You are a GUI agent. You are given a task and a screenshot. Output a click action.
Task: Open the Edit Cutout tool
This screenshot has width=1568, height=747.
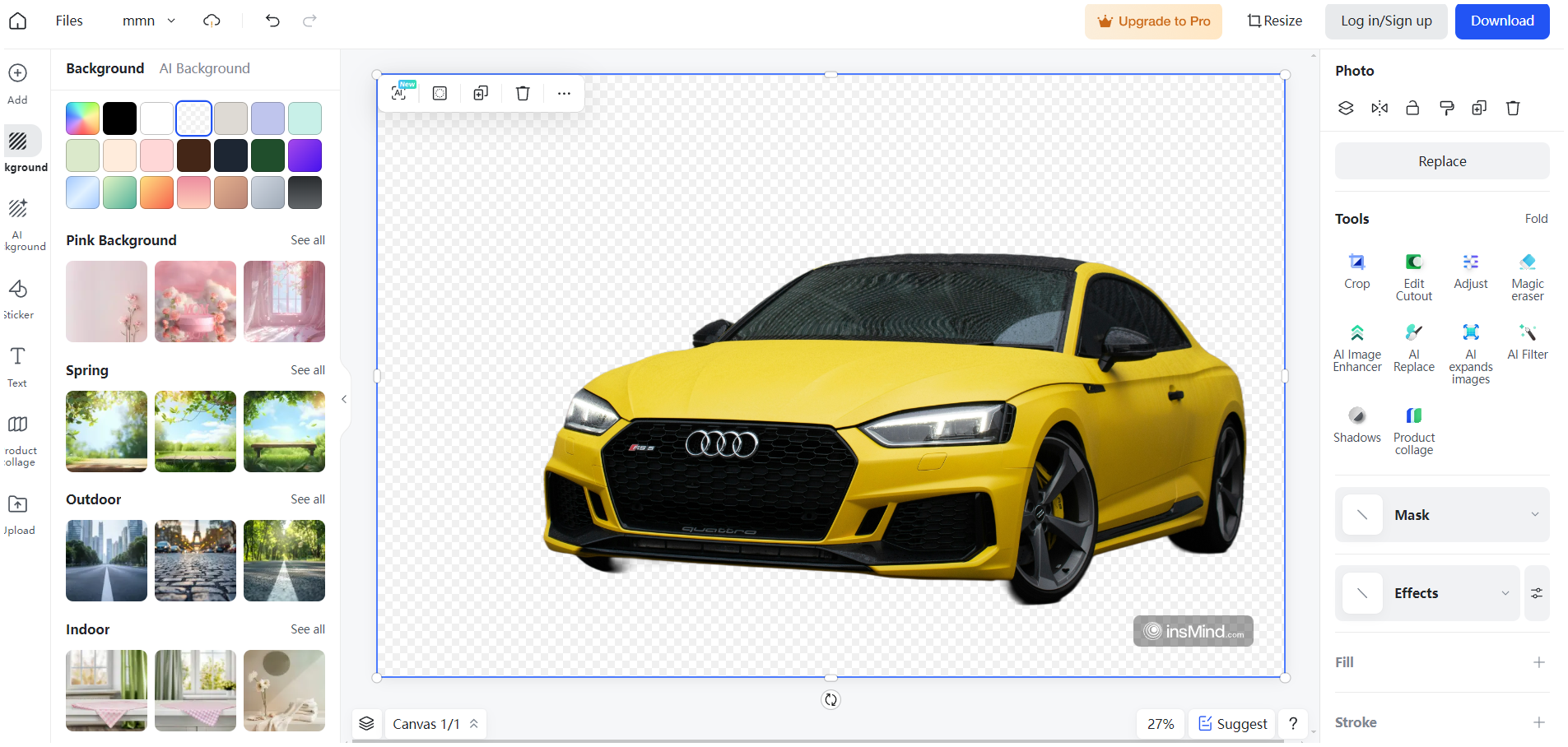(1413, 277)
